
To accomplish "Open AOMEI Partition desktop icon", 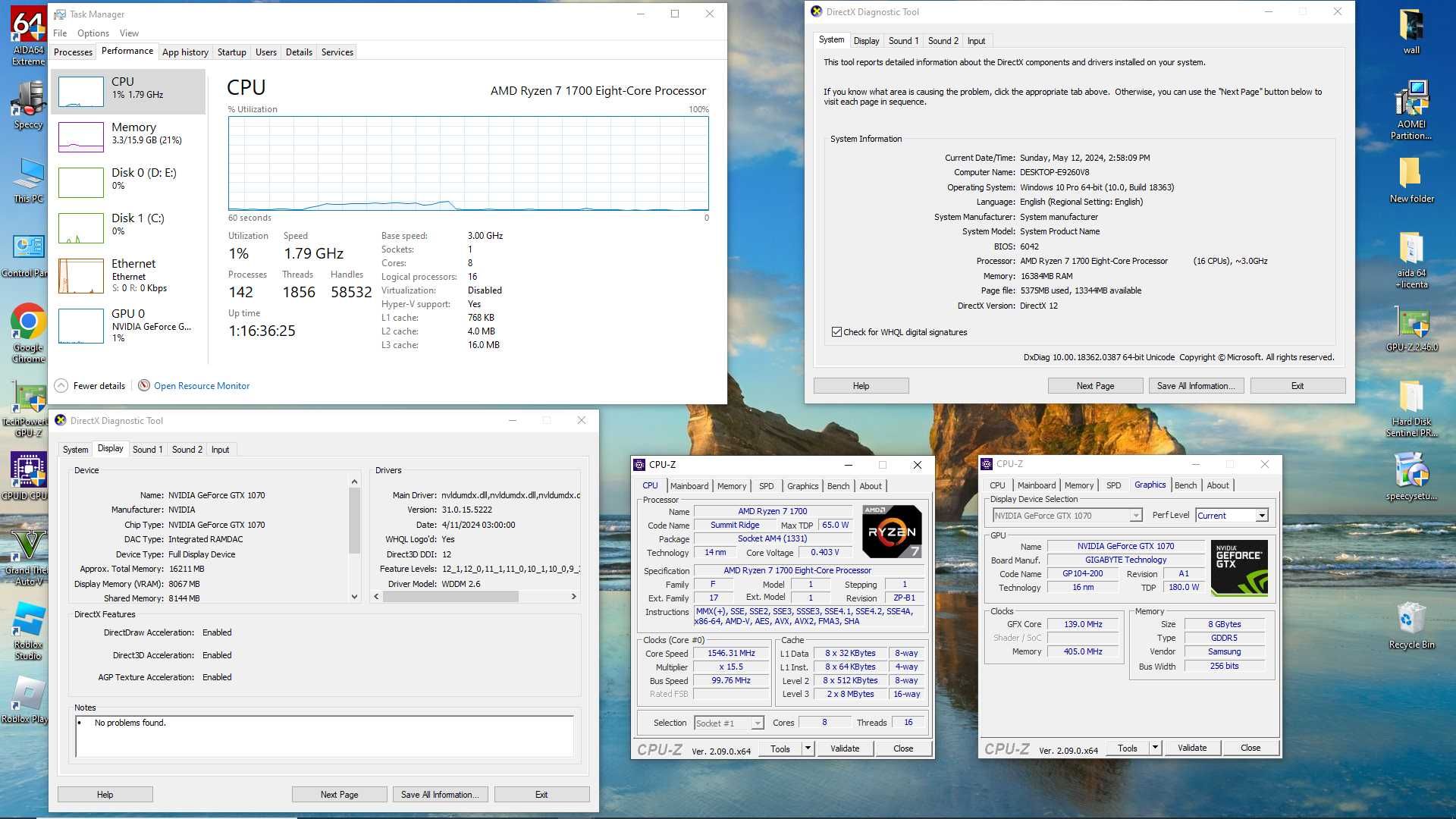I will [x=1411, y=110].
